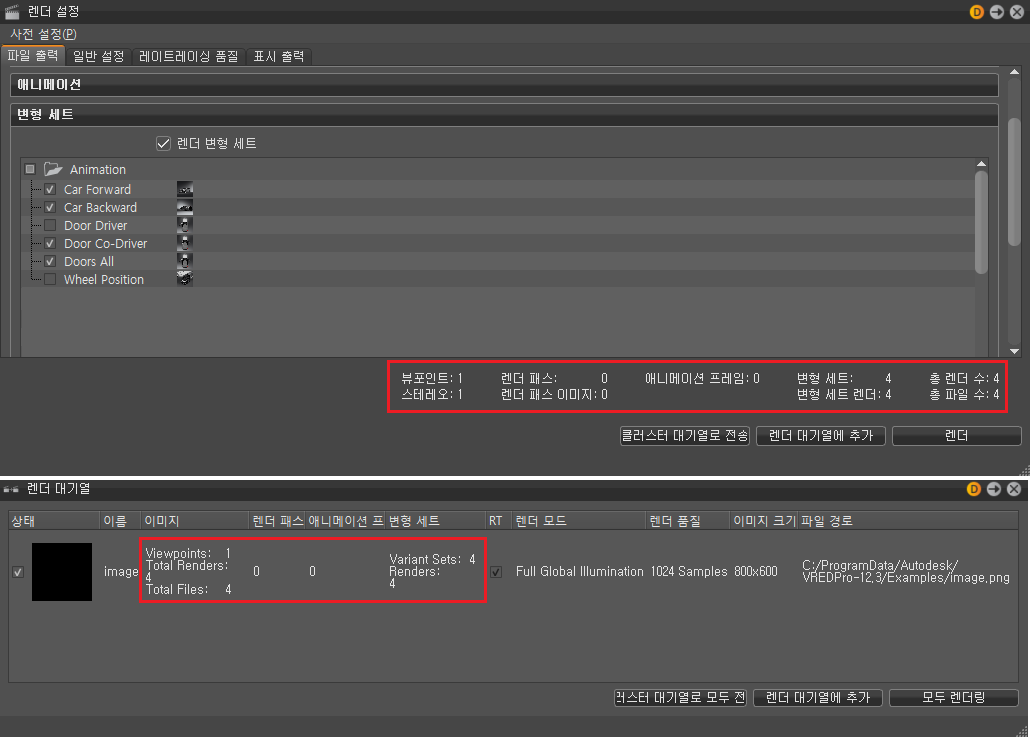Screen dimensions: 1030x738
Task: Click the Render Queue window icon
Action: coord(11,489)
